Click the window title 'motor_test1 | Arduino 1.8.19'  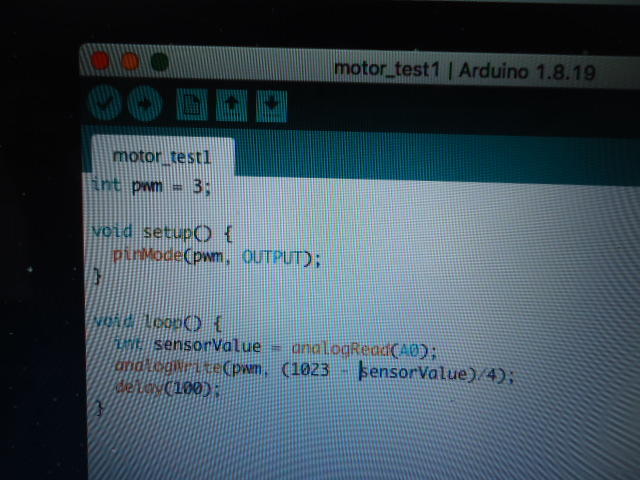pyautogui.click(x=464, y=71)
